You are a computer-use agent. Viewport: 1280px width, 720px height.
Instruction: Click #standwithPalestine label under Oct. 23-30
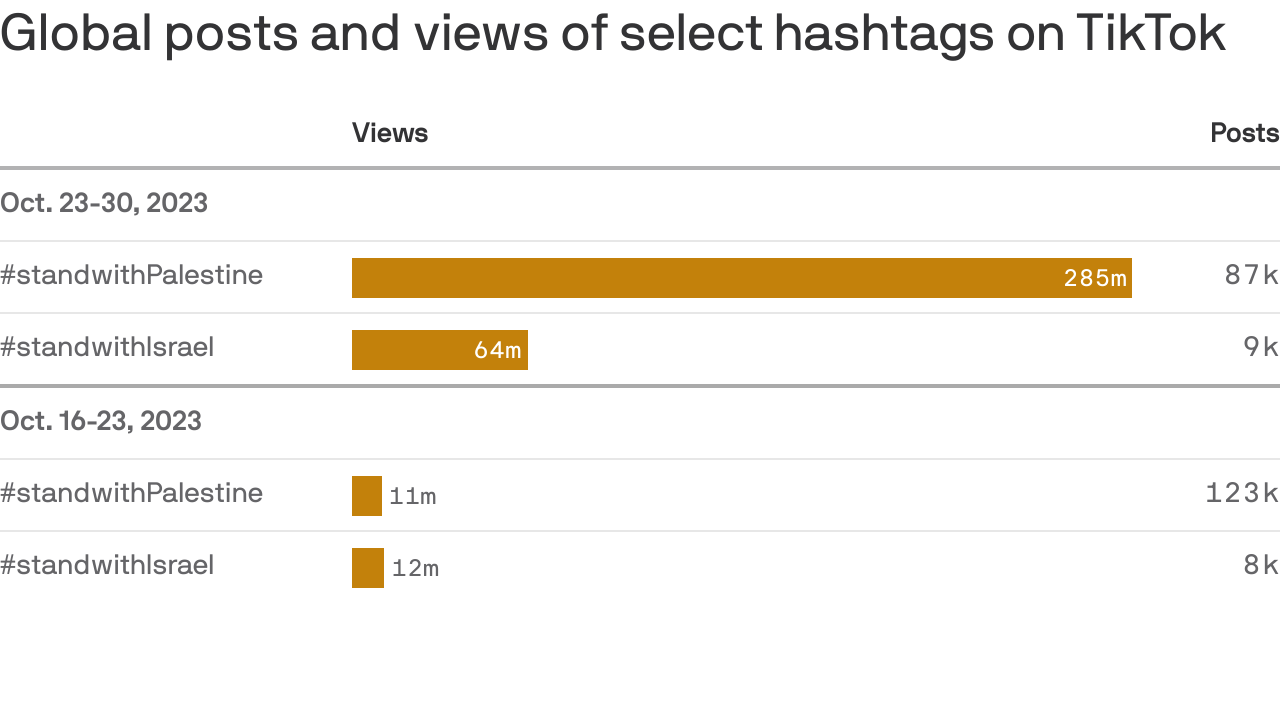(131, 275)
